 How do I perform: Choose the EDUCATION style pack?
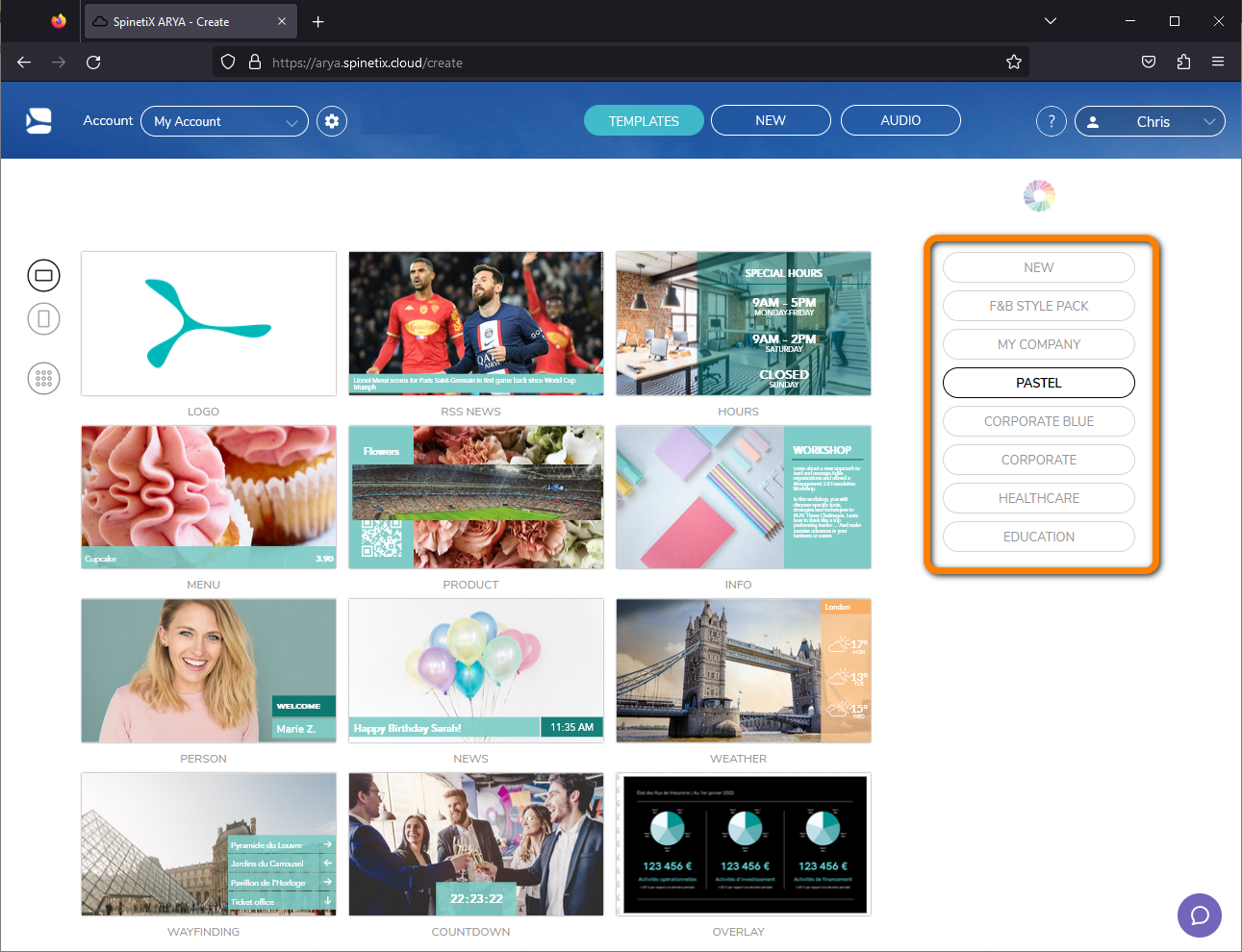tap(1038, 537)
